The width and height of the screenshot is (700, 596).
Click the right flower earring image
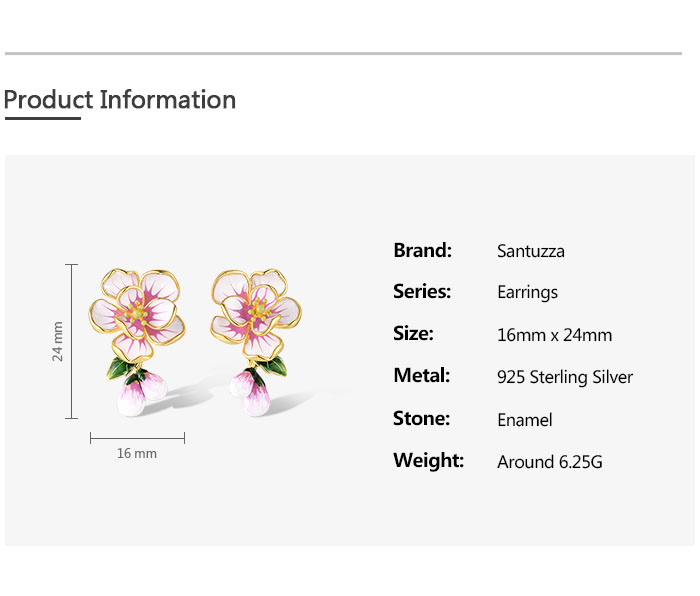[x=256, y=335]
